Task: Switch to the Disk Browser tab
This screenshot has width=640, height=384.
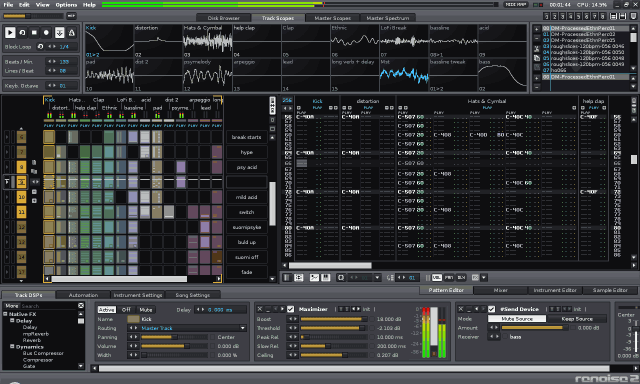Action: pos(223,18)
